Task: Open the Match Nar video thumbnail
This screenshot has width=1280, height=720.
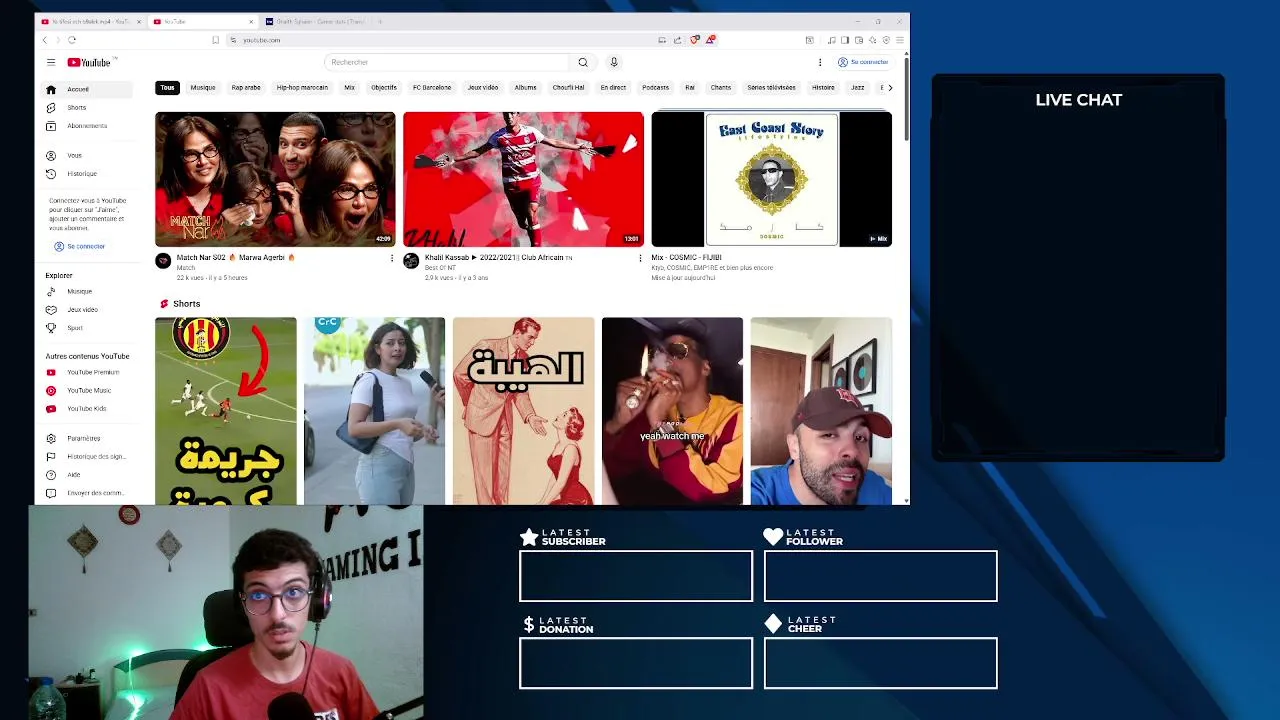Action: 275,179
